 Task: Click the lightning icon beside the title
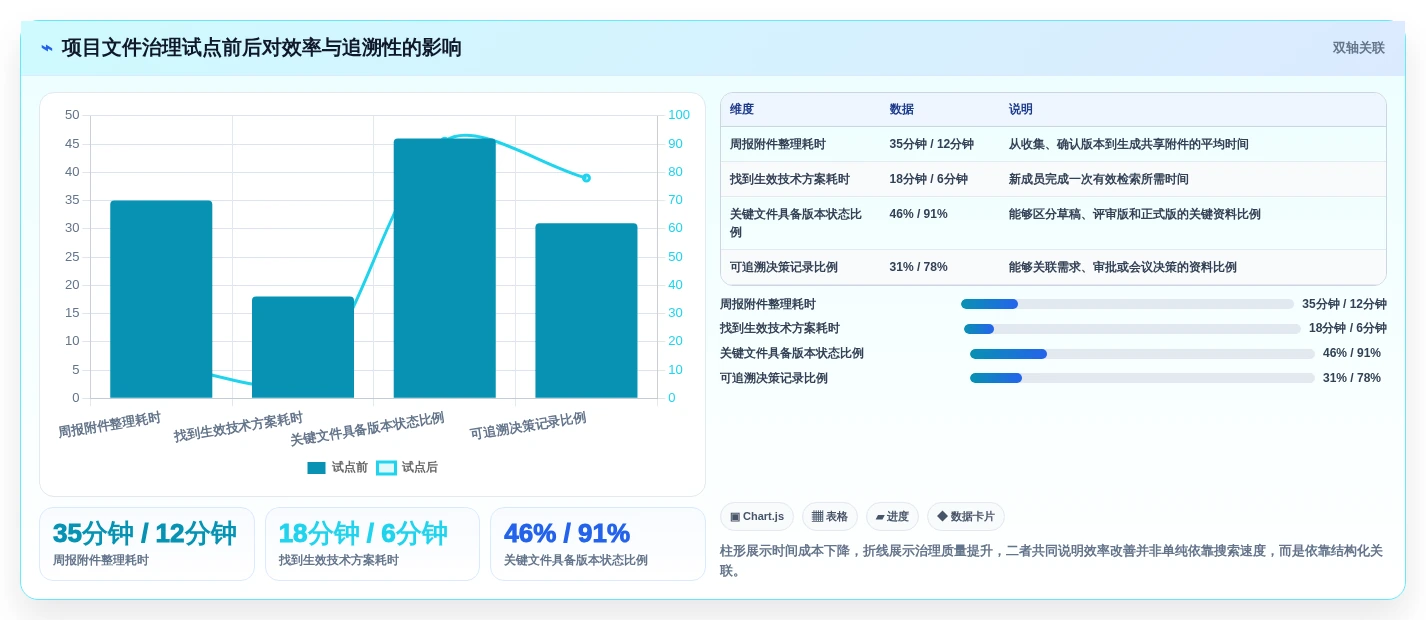pos(47,48)
